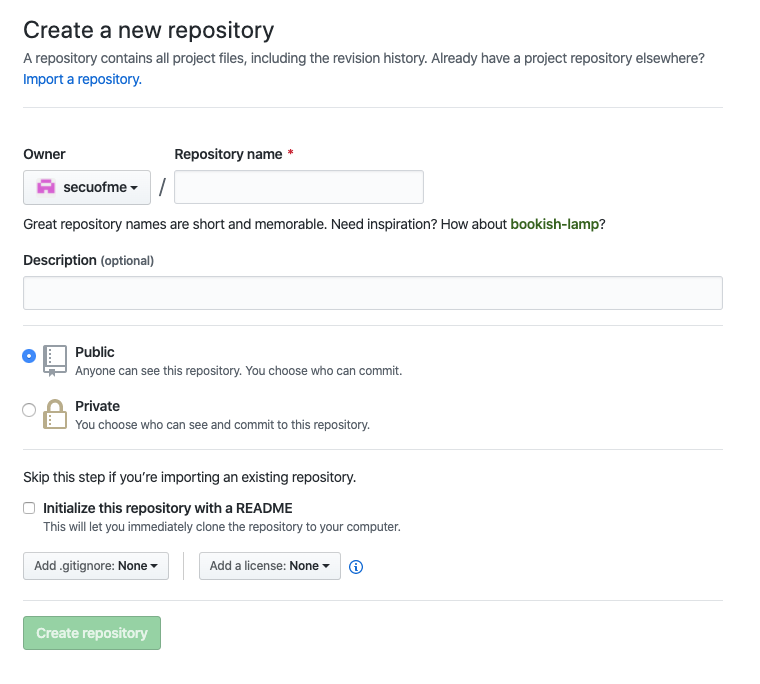Click the Description (optional) label
The image size is (760, 684).
[x=89, y=260]
